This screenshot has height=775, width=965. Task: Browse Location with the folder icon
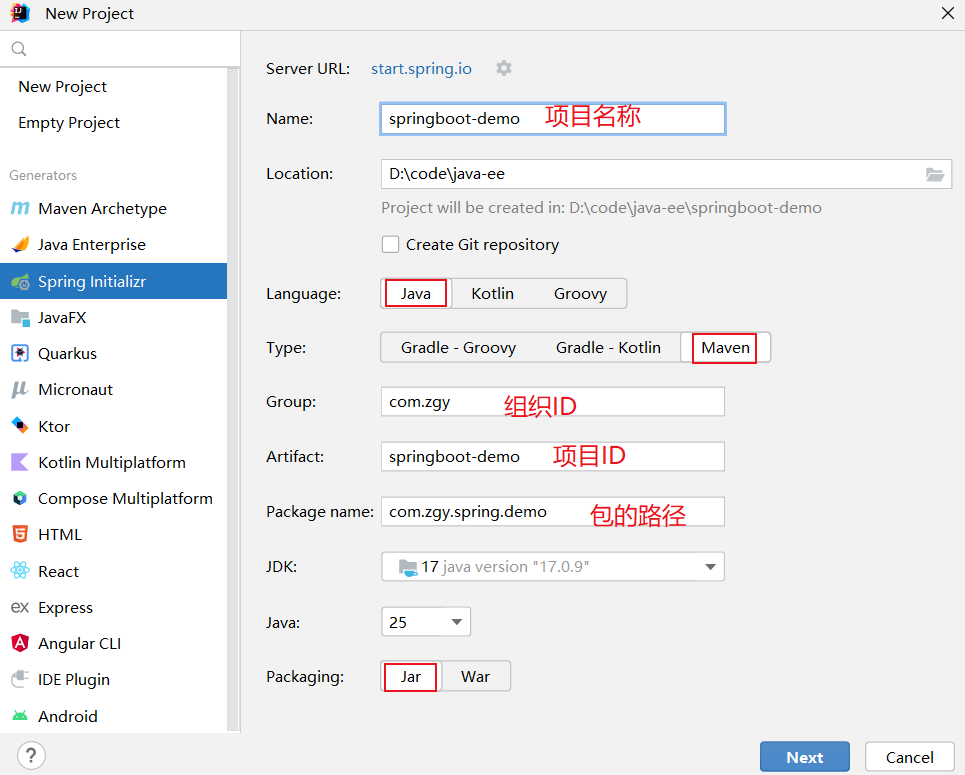point(935,174)
